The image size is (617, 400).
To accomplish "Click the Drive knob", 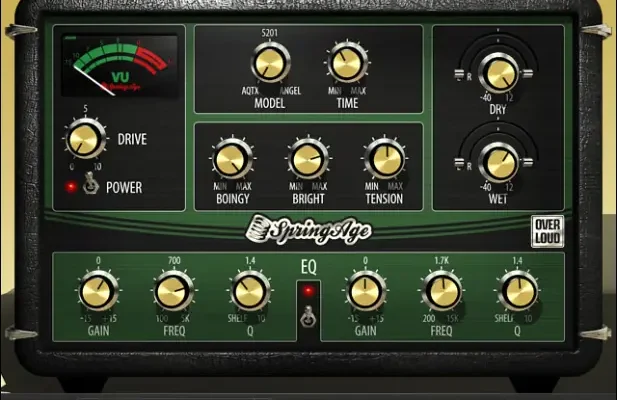I will click(x=86, y=137).
